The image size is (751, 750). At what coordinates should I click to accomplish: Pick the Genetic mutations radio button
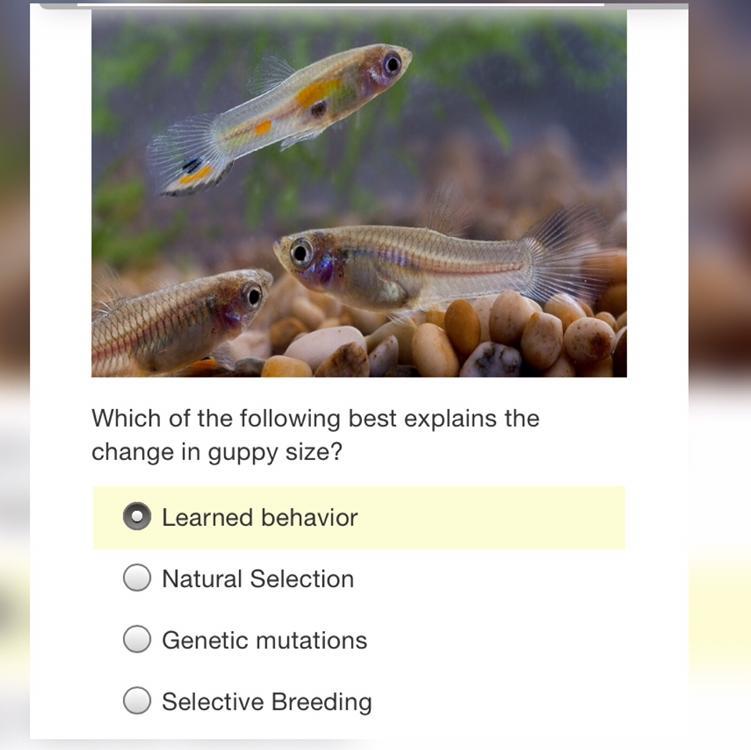click(x=137, y=640)
